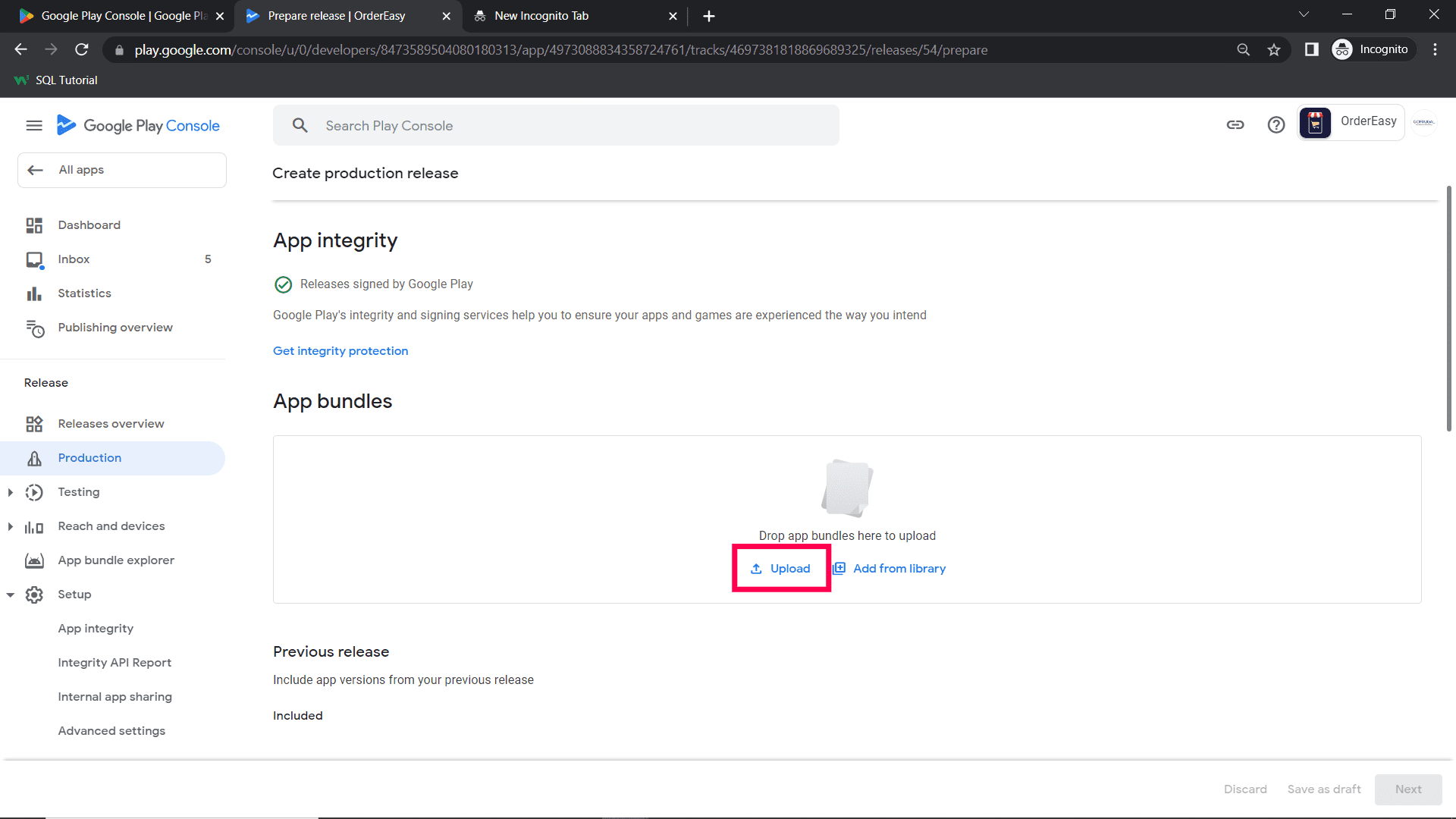Click the Search Play Console field
The image size is (1456, 819).
(x=556, y=126)
